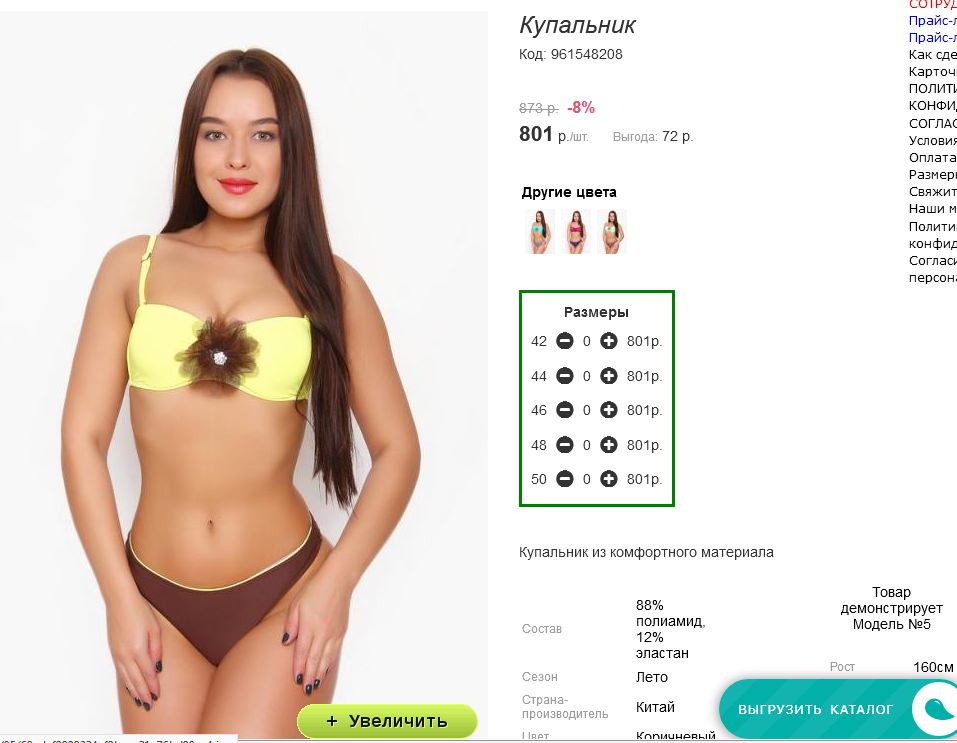The image size is (957, 743).
Task: Decrease quantity for size 42
Action: click(x=565, y=341)
